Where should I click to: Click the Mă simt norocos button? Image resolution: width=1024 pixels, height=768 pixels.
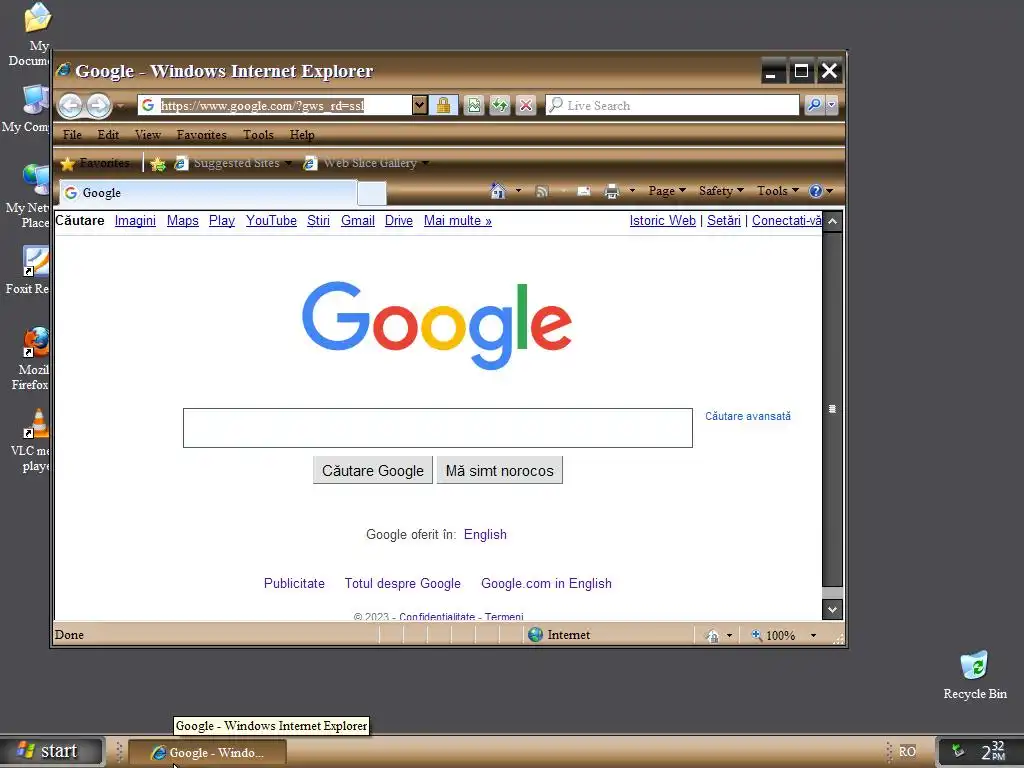coord(500,470)
